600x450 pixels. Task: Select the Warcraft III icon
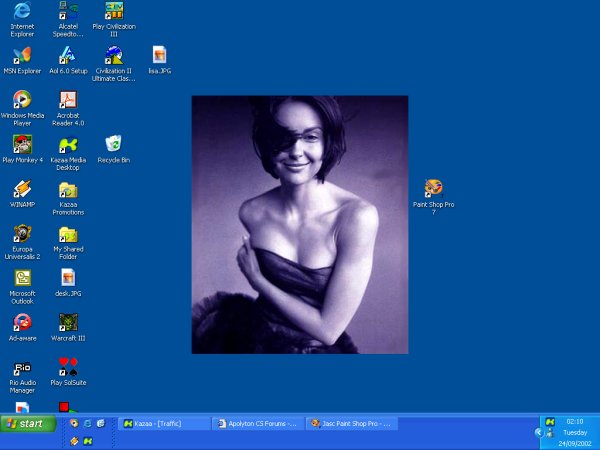pyautogui.click(x=68, y=323)
